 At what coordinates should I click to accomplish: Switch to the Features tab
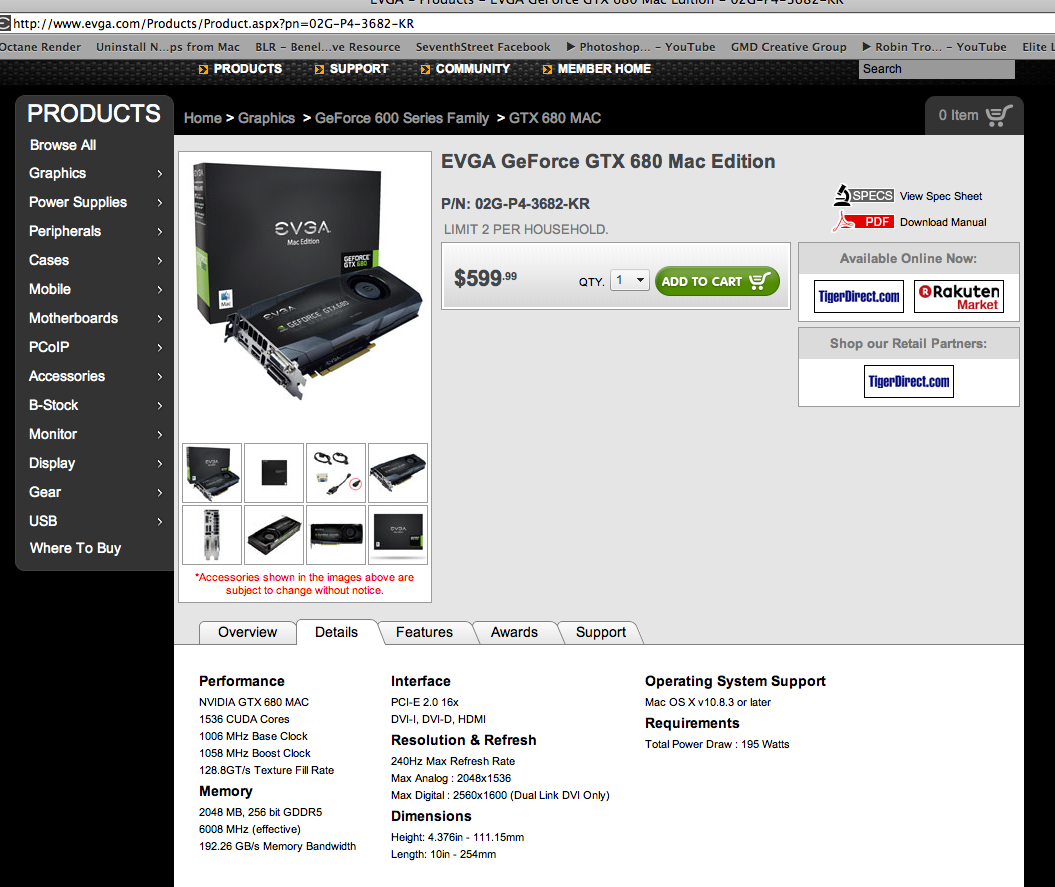[x=425, y=633]
